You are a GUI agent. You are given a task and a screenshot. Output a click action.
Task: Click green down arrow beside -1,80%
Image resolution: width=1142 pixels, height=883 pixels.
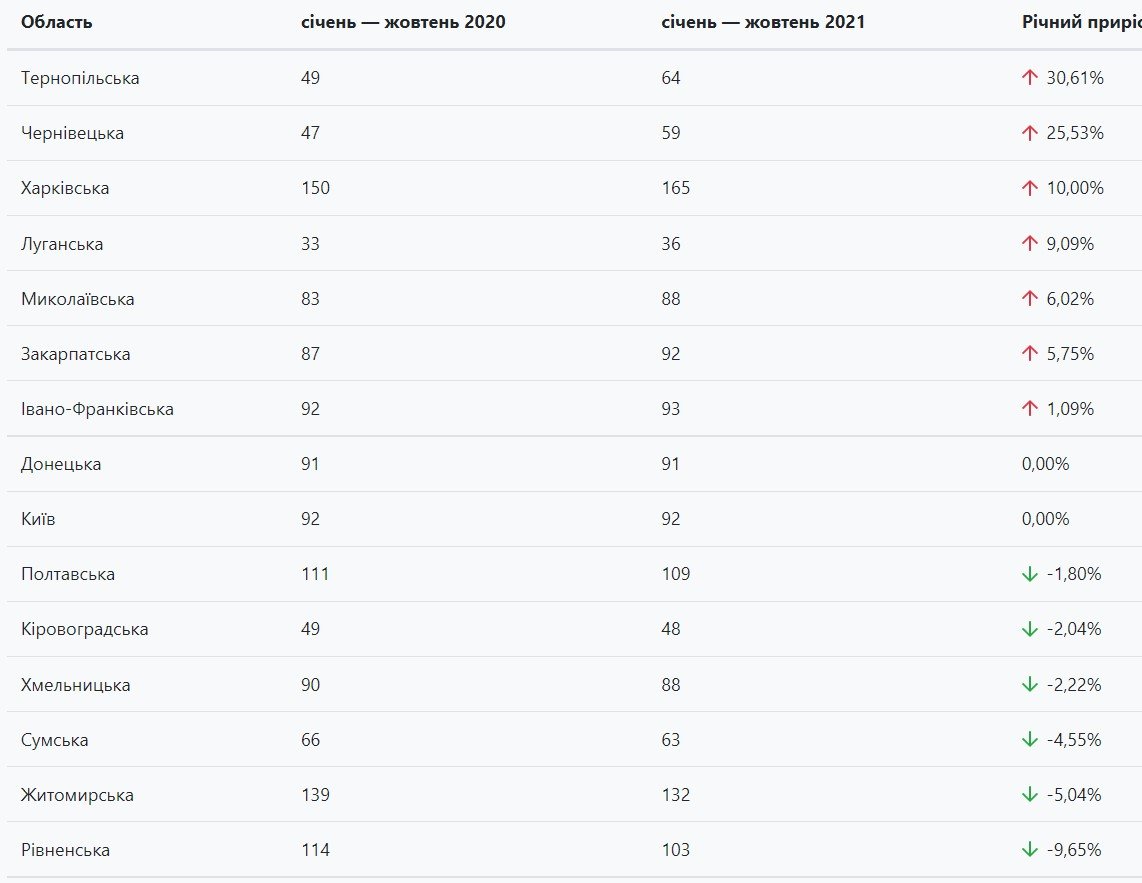1030,574
